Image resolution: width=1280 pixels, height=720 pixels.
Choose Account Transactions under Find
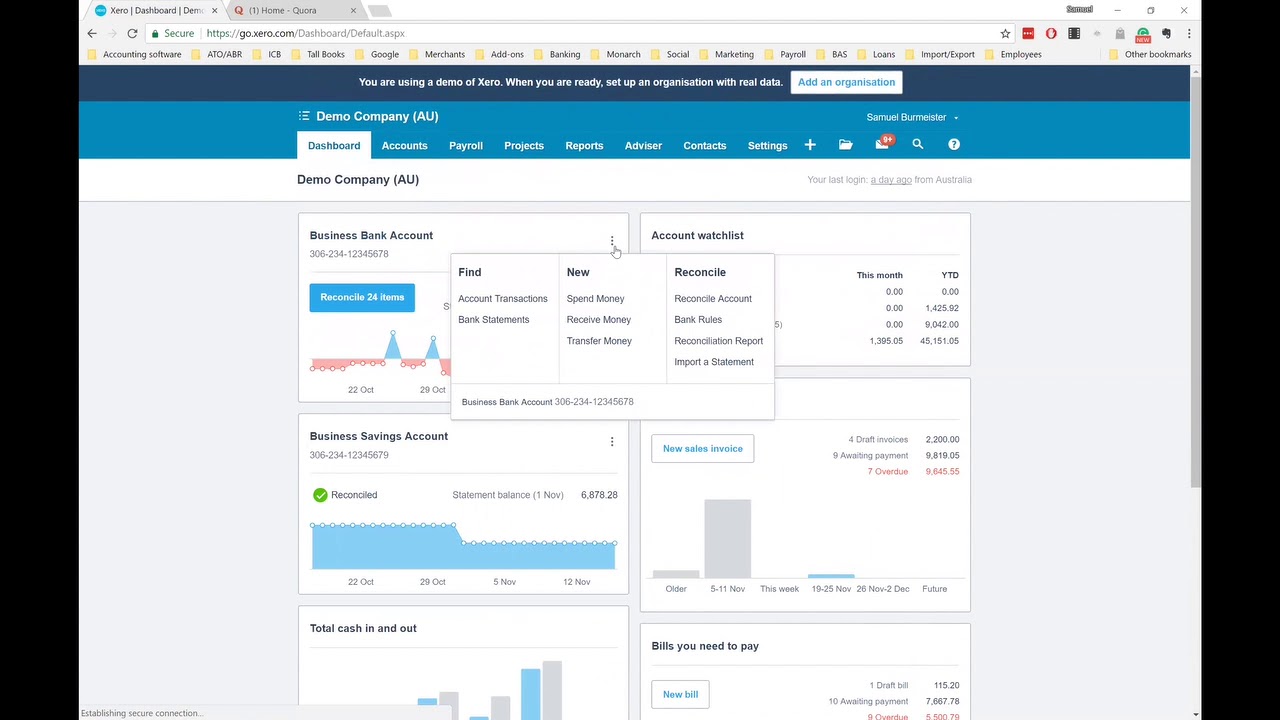pyautogui.click(x=503, y=299)
